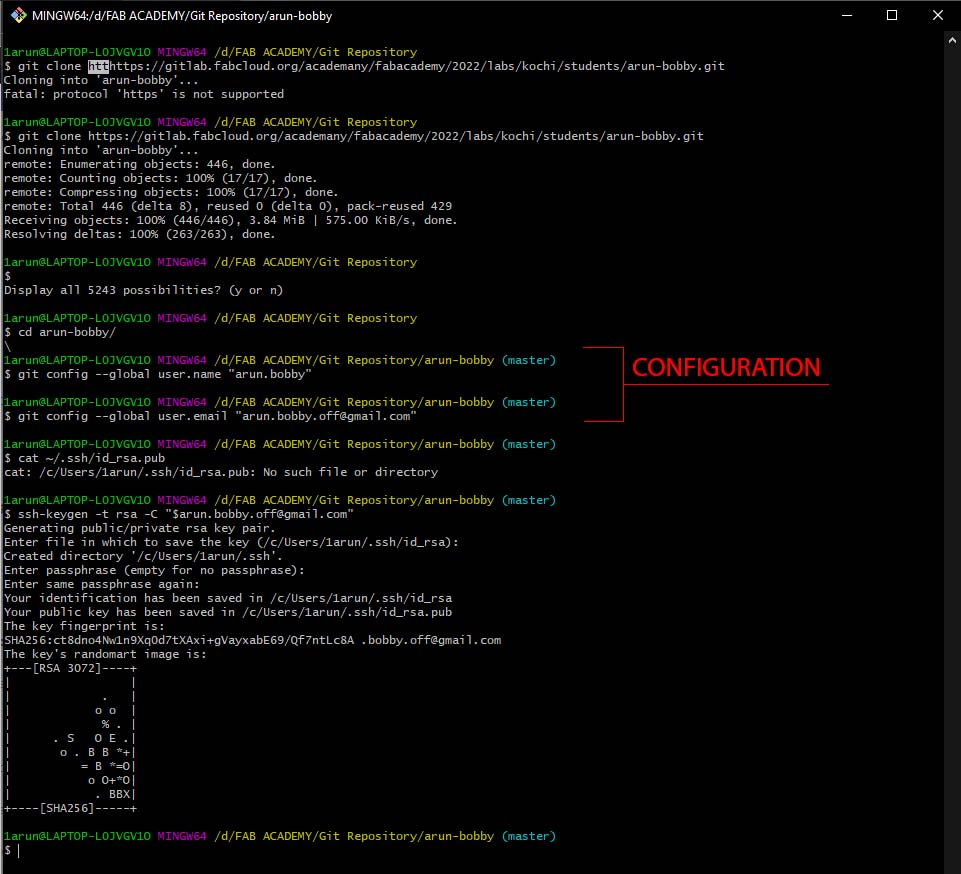Click the "Created directory '/c/Users/1arun/.ssh'." line

click(143, 557)
